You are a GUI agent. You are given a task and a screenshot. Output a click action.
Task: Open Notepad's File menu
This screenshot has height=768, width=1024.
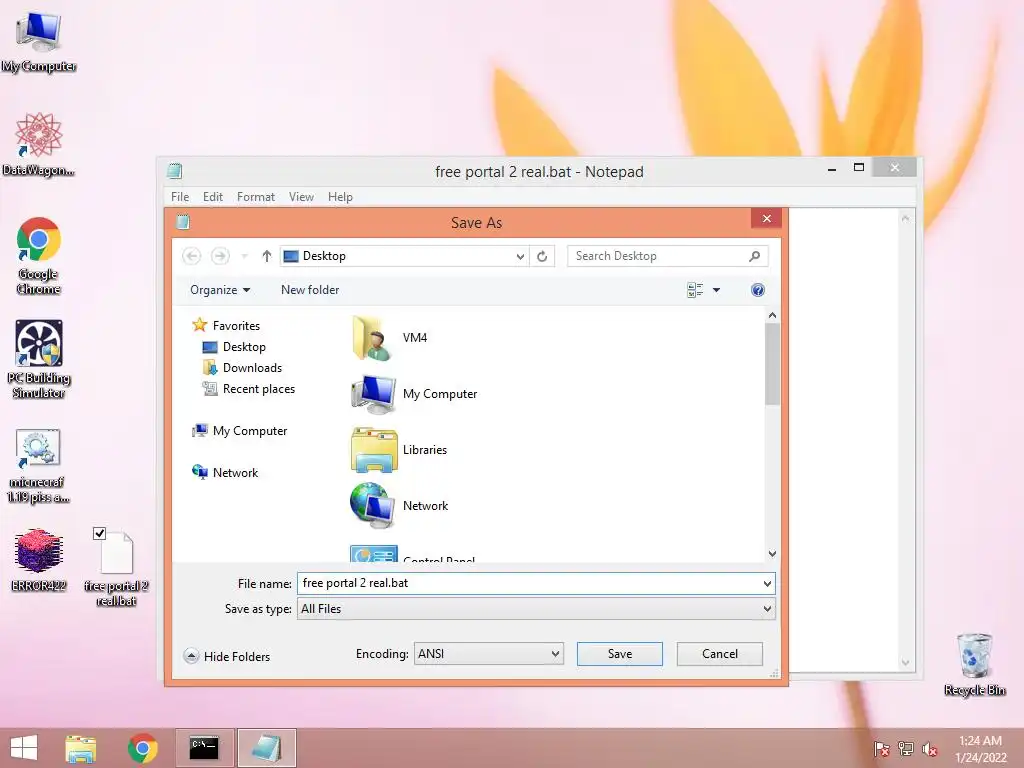pos(180,197)
